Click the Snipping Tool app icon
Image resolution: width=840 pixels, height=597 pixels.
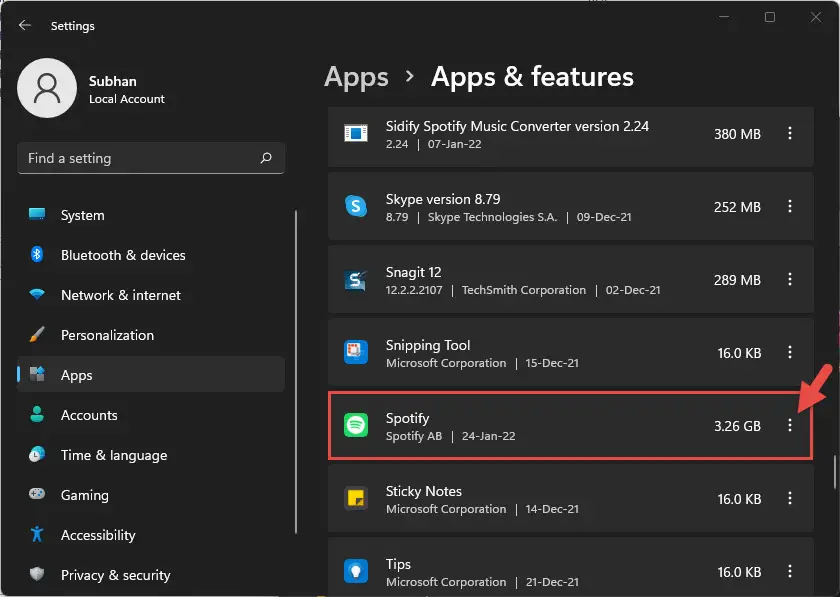pyautogui.click(x=356, y=352)
